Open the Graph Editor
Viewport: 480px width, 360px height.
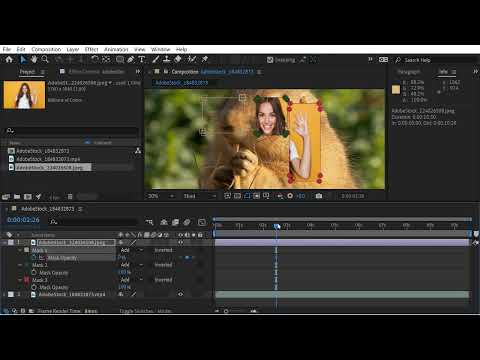click(202, 222)
